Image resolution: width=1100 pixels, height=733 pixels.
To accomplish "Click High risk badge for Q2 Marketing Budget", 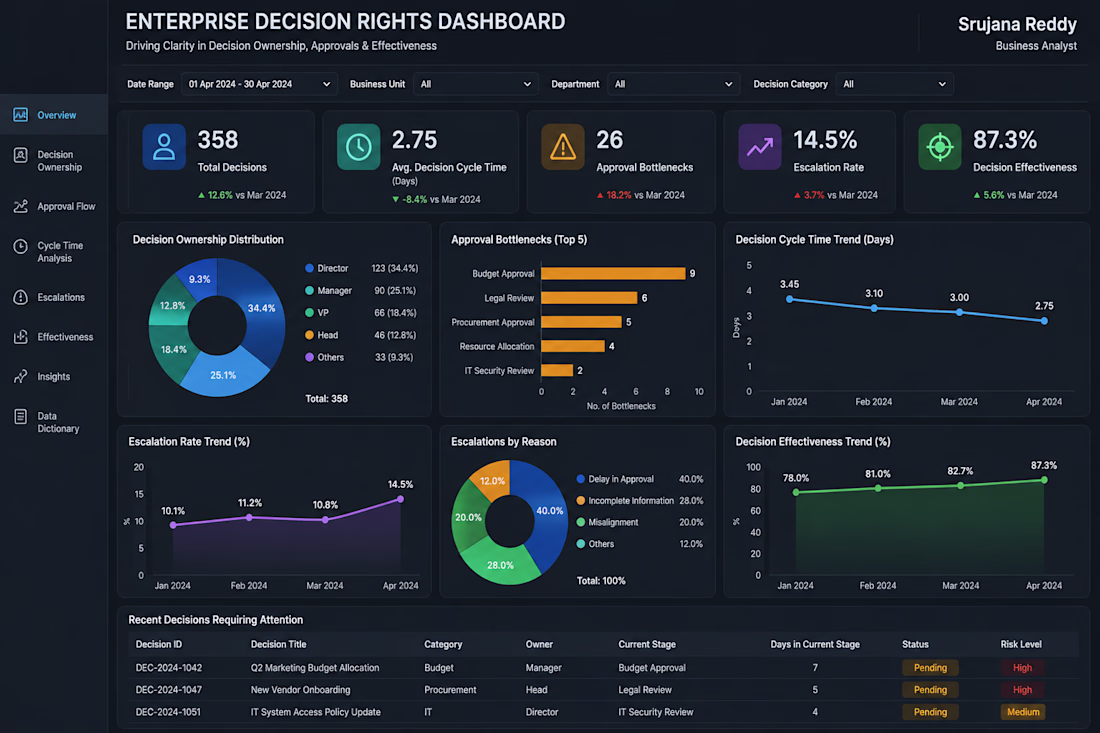I will [x=1022, y=668].
